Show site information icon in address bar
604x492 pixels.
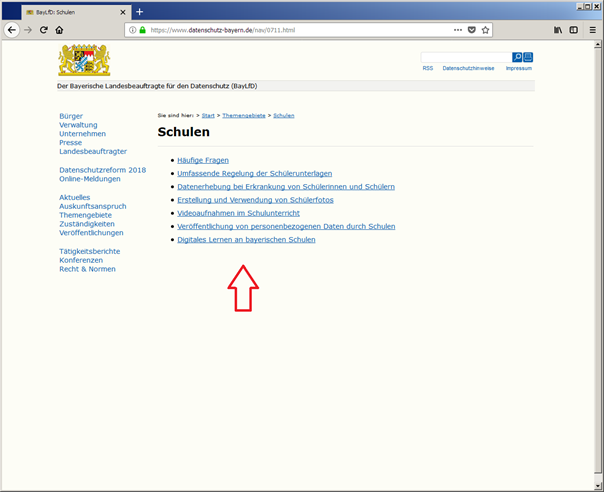(x=133, y=30)
